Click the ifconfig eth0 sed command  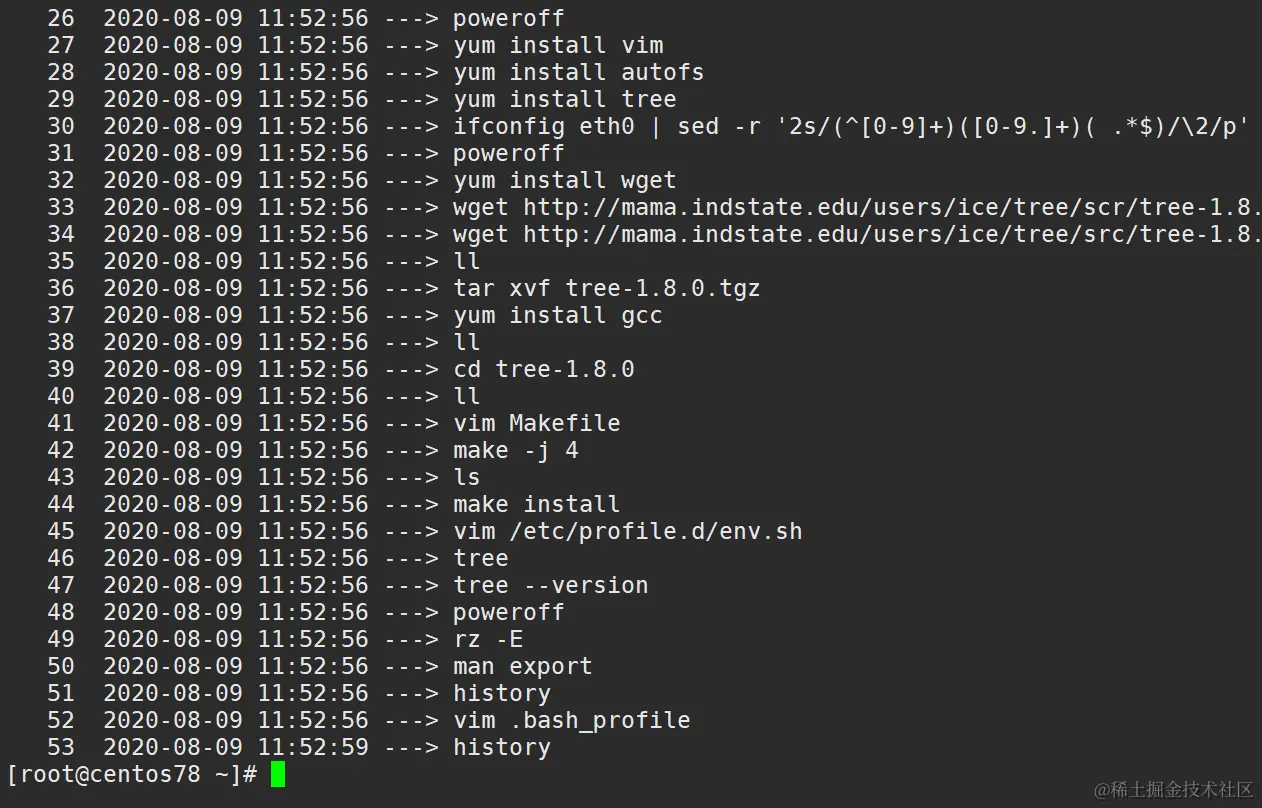coord(850,126)
